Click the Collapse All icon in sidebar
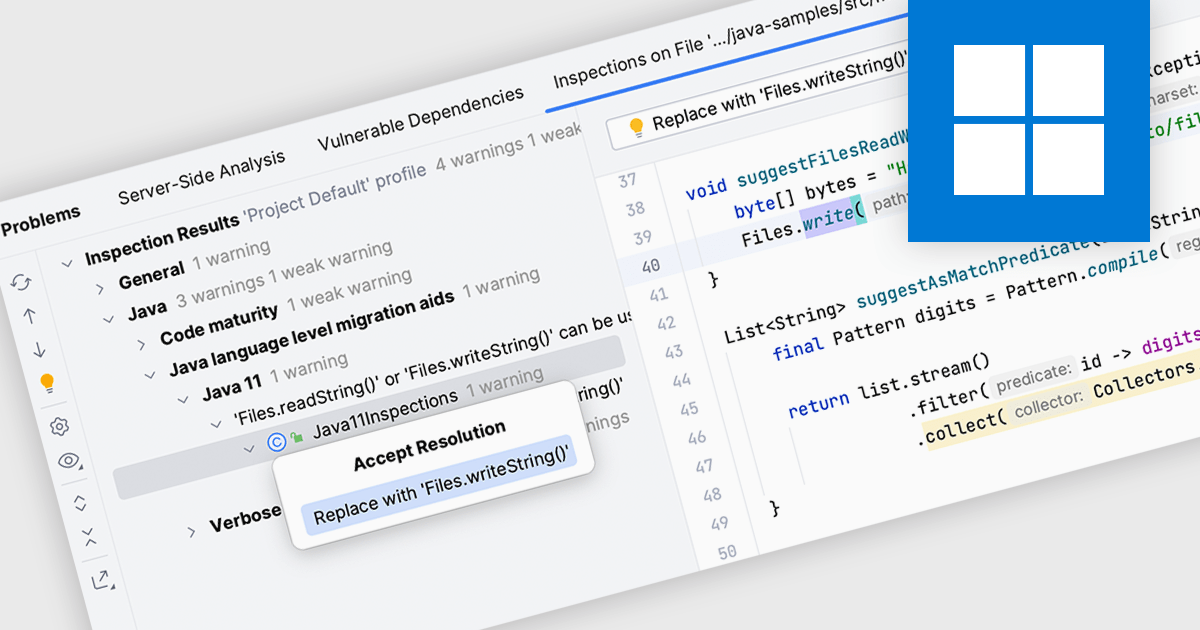 pos(89,537)
